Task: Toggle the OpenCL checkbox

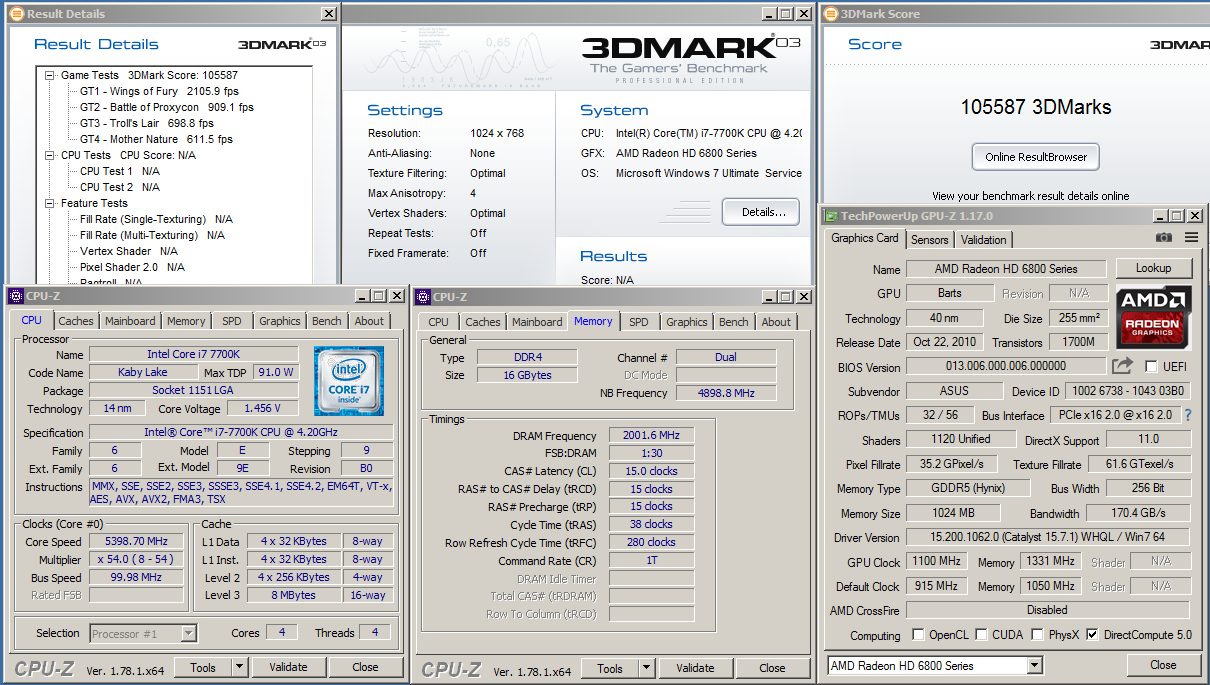Action: pyautogui.click(x=918, y=635)
